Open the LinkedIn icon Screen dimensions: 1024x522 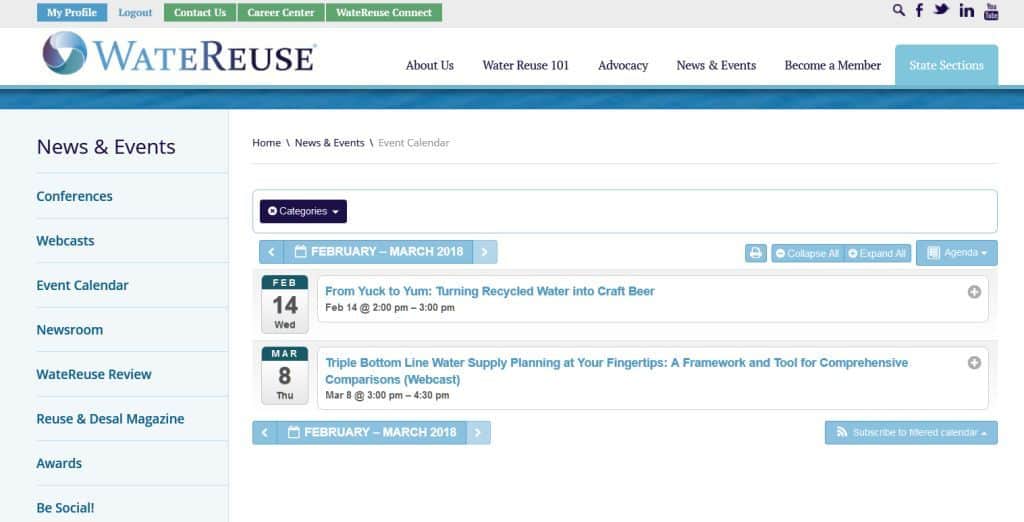pos(966,11)
